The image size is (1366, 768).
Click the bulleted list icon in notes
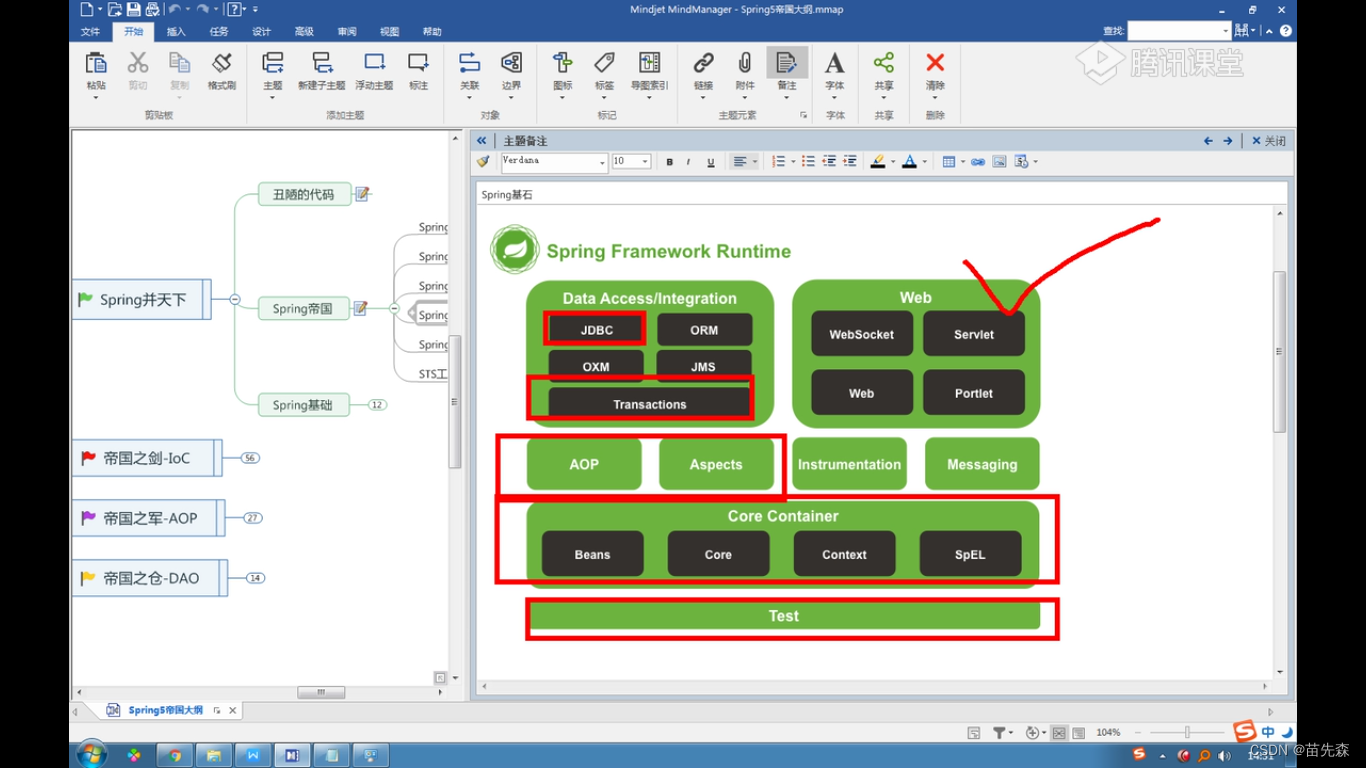point(808,162)
